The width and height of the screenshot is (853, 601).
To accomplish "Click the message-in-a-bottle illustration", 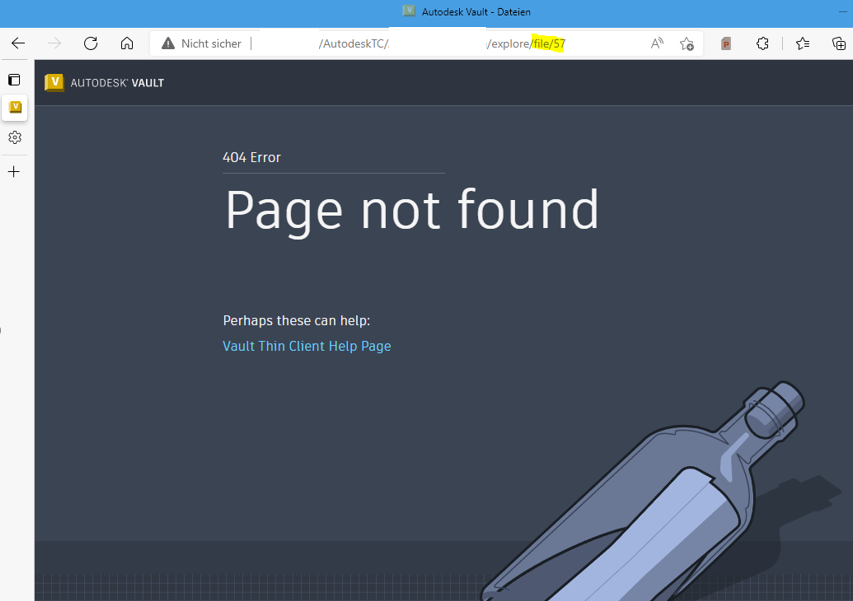I will click(680, 500).
